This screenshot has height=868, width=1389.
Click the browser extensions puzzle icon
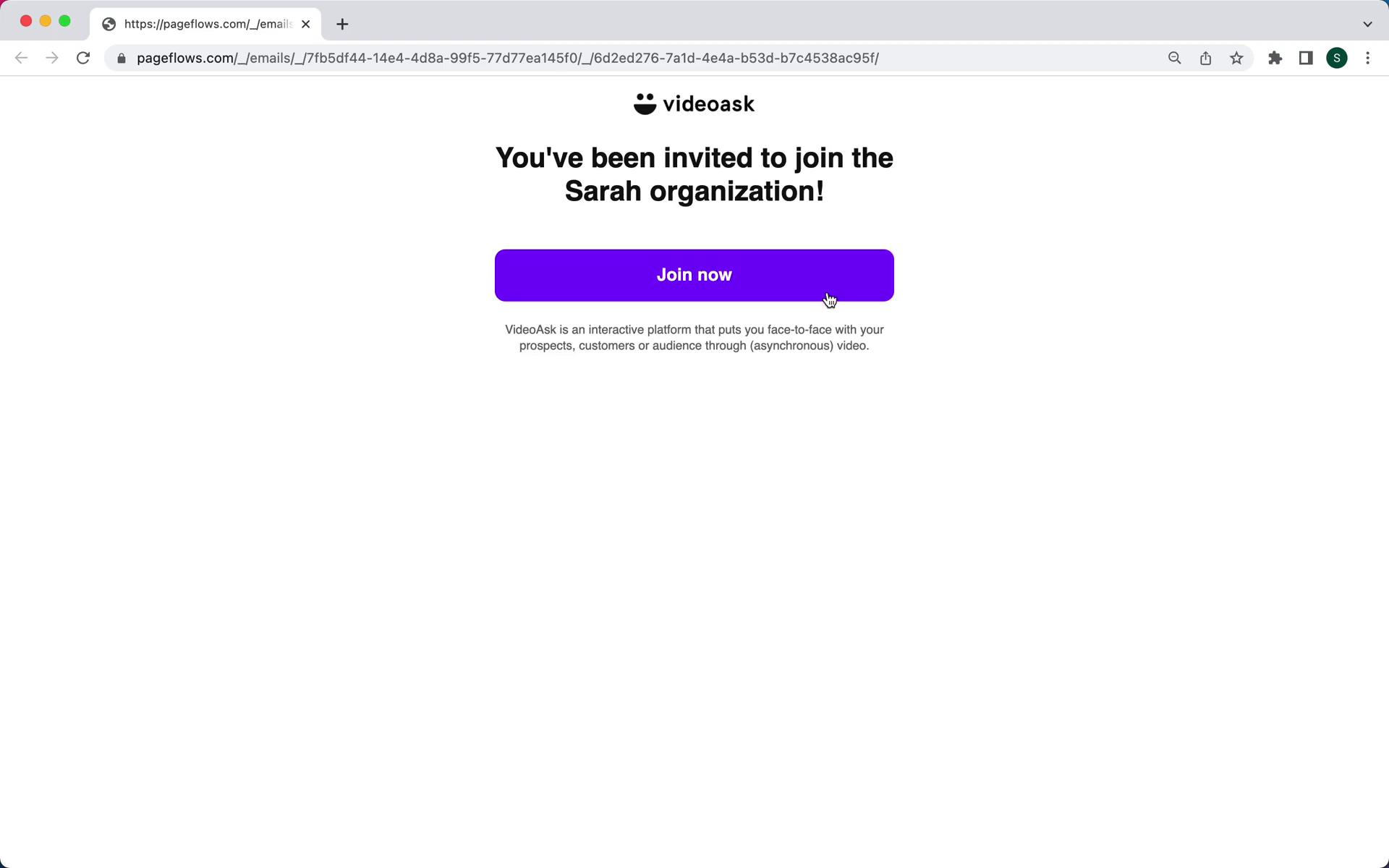click(1275, 58)
